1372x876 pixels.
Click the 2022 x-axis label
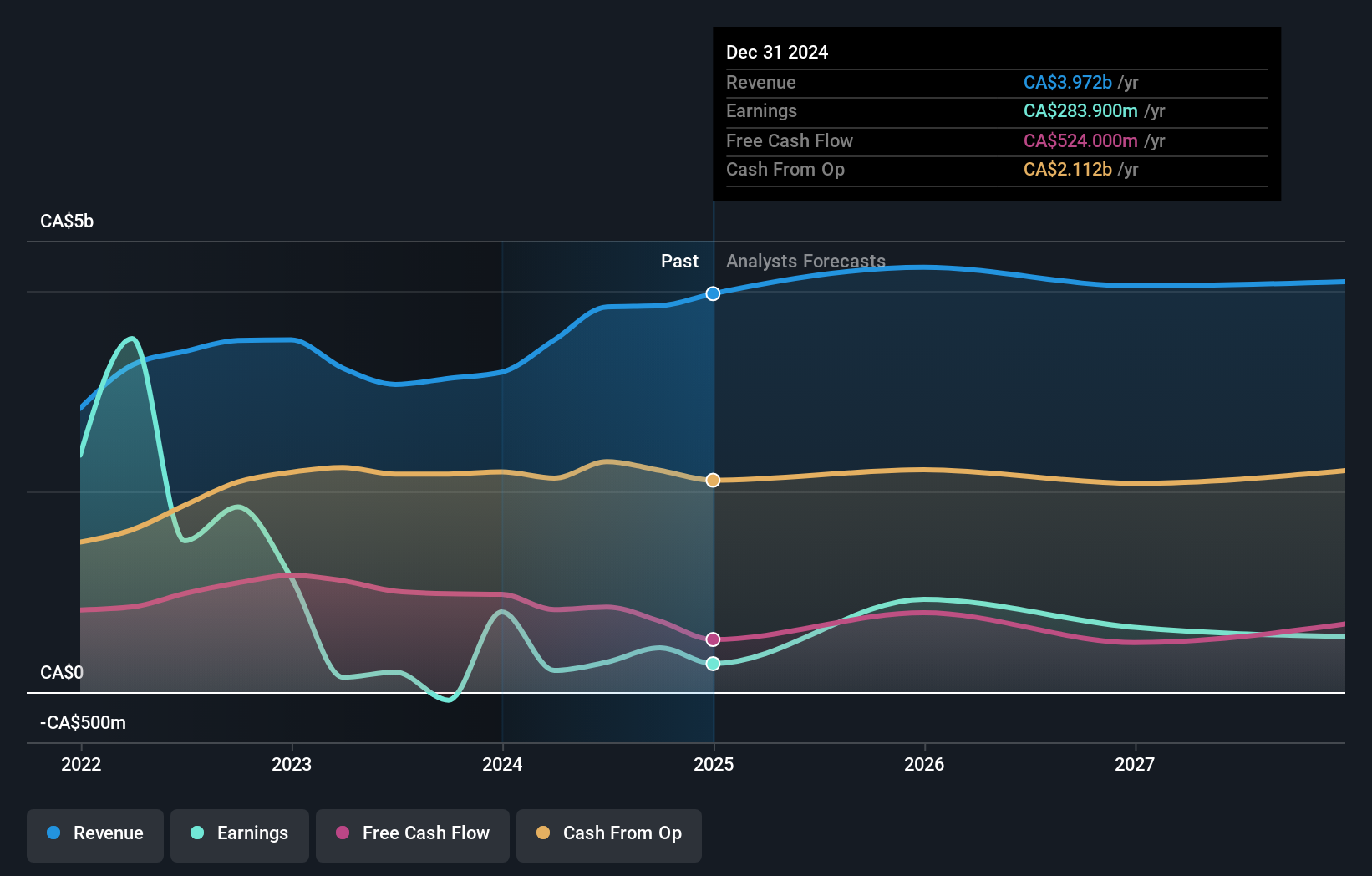pyautogui.click(x=81, y=764)
